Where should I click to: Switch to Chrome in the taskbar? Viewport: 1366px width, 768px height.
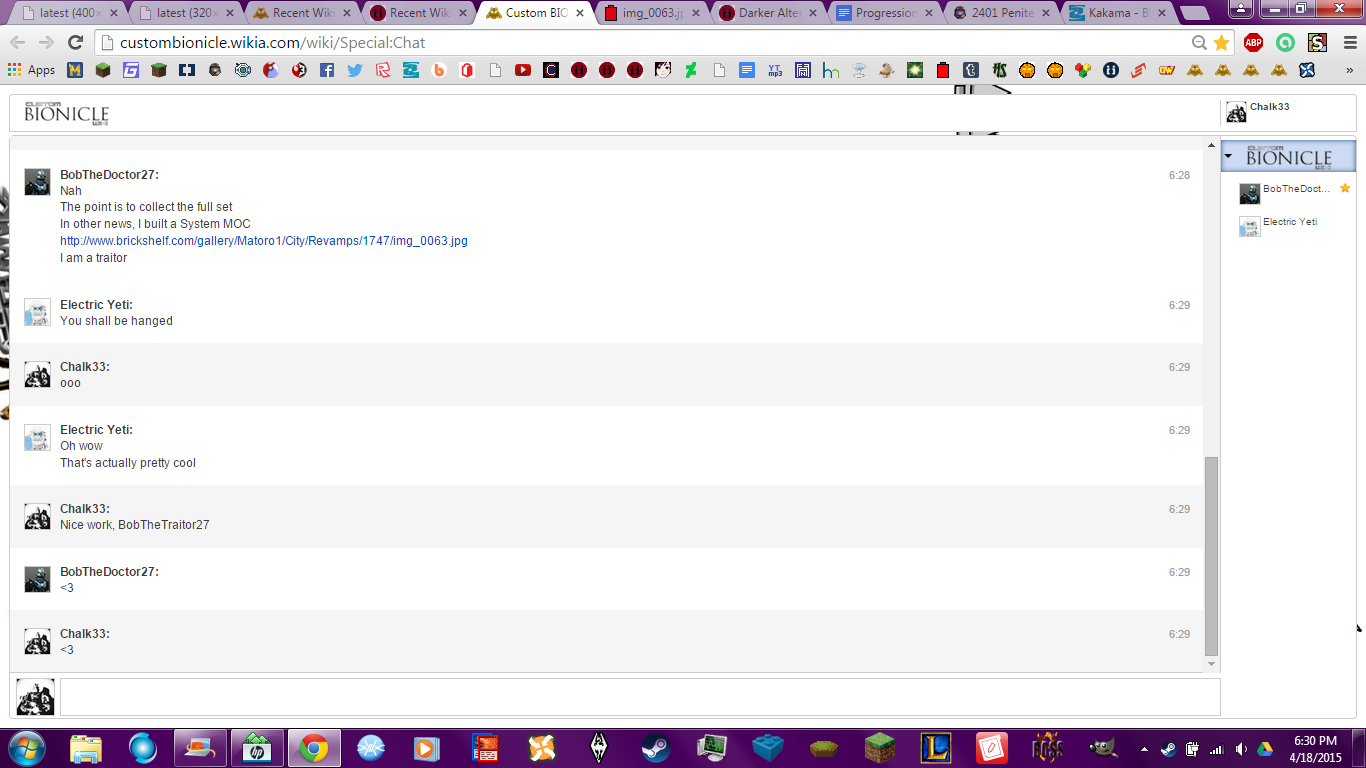314,748
